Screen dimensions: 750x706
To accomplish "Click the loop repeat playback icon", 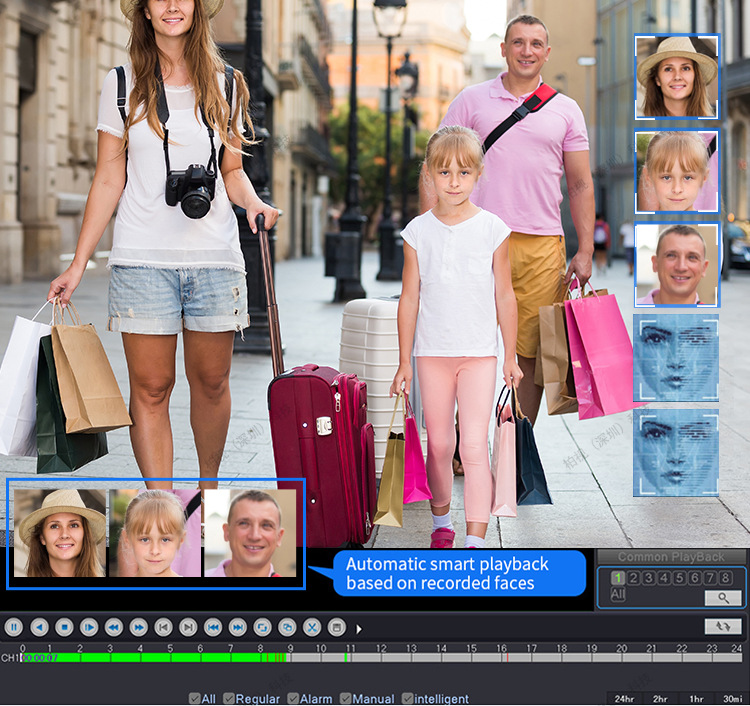I will 262,627.
